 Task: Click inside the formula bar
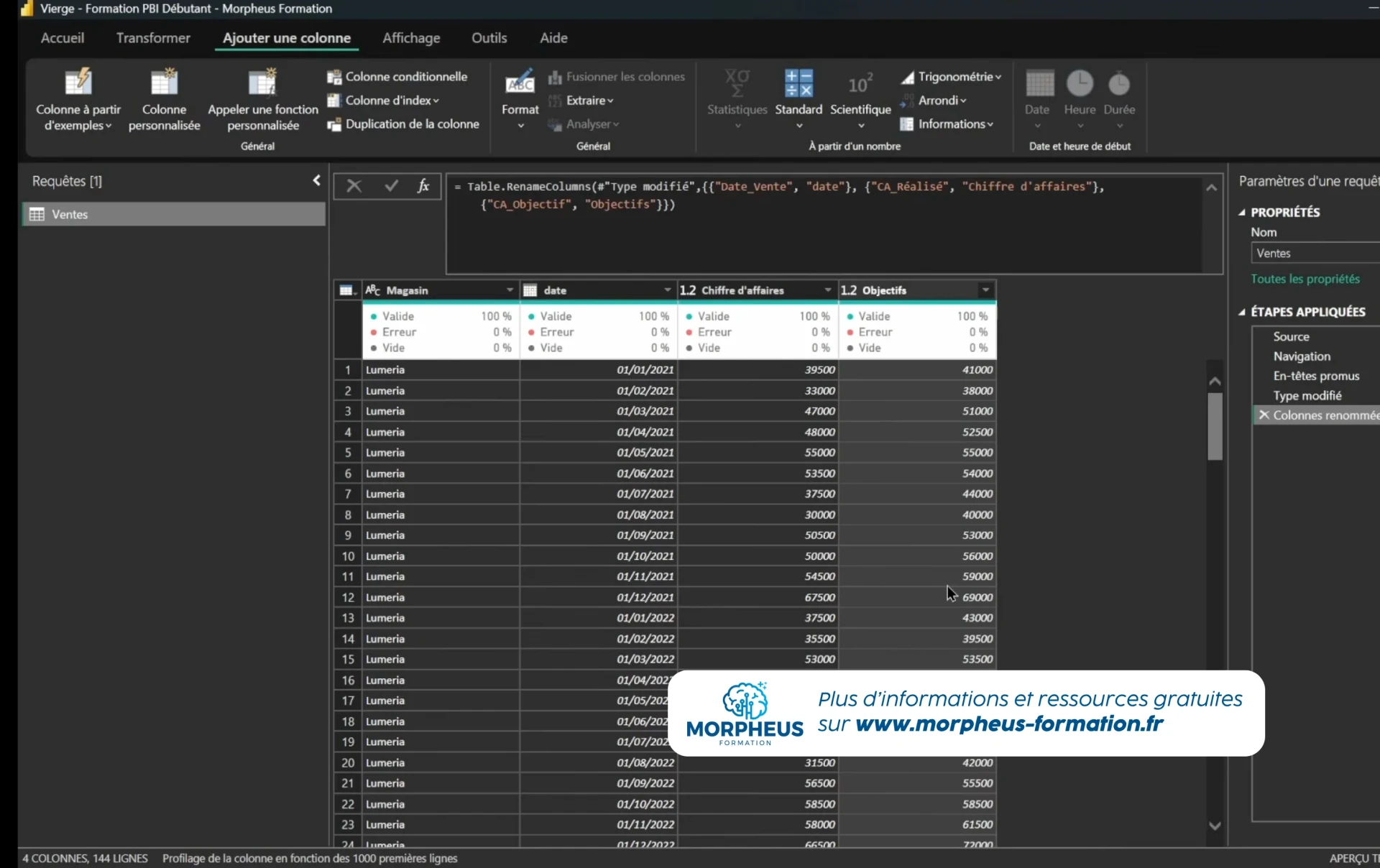coord(823,223)
